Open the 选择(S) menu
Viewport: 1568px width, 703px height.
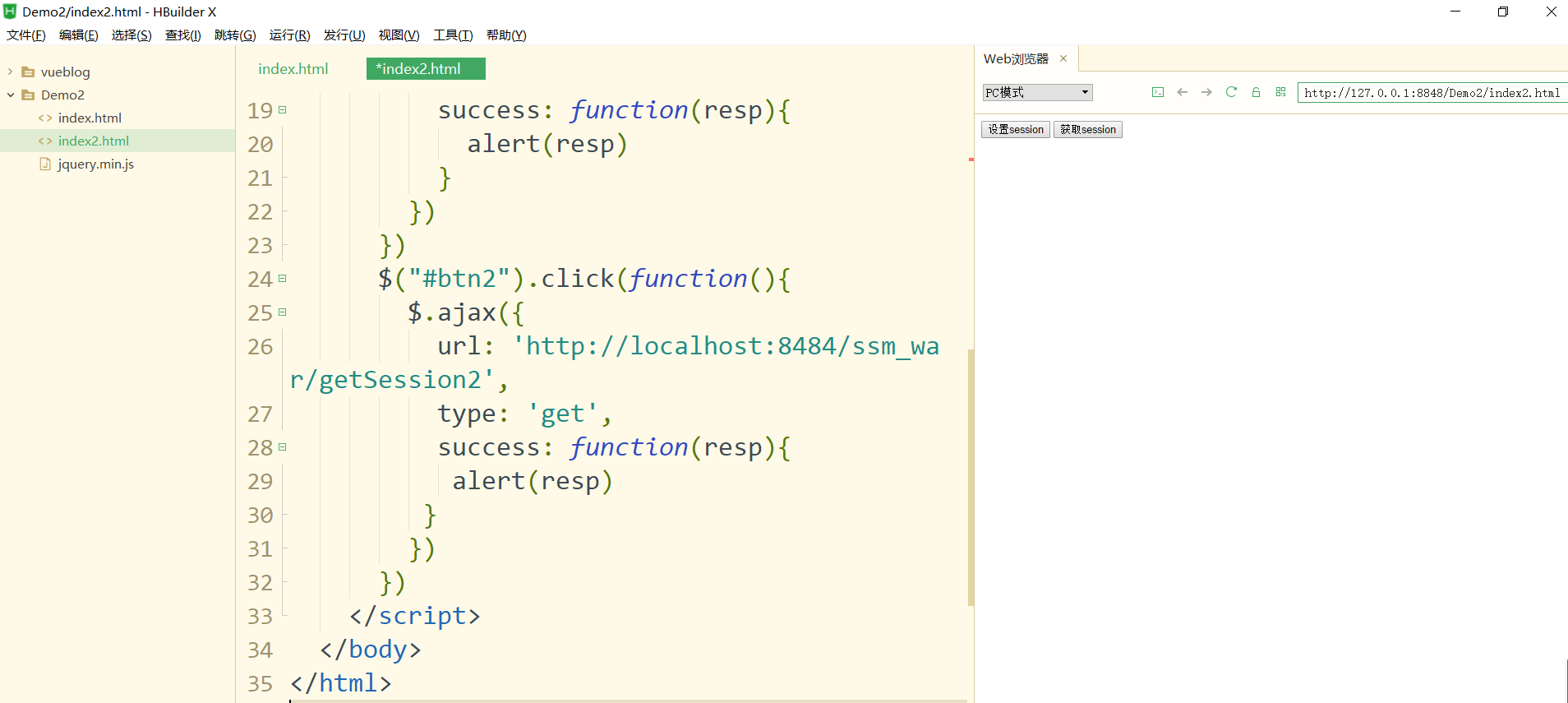[x=131, y=35]
